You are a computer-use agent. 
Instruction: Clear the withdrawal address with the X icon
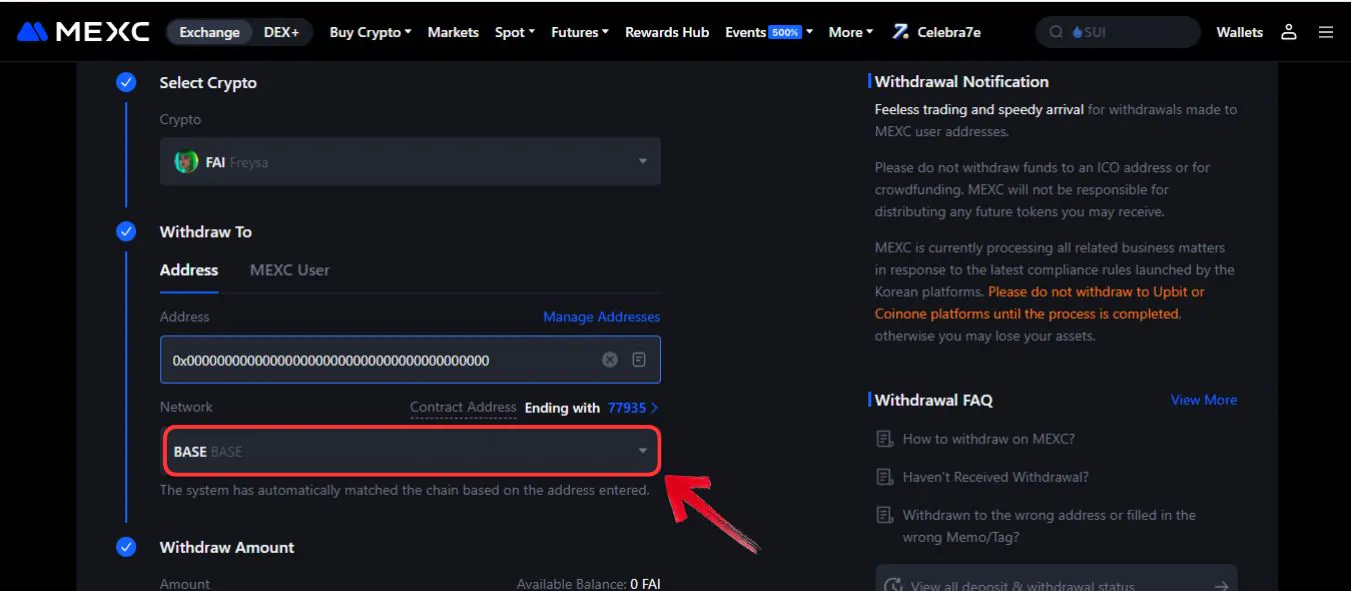coord(610,359)
